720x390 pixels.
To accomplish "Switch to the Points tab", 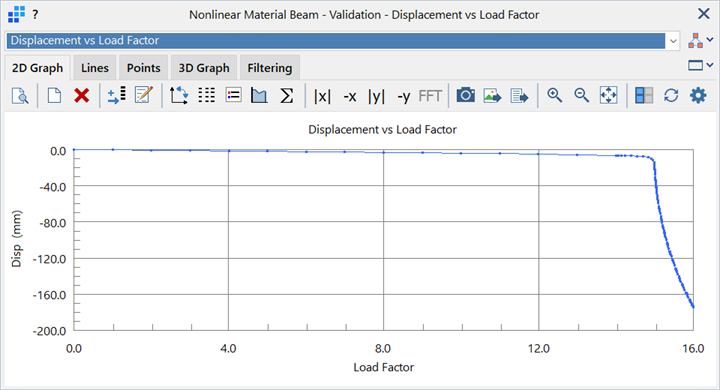I will coord(143,68).
